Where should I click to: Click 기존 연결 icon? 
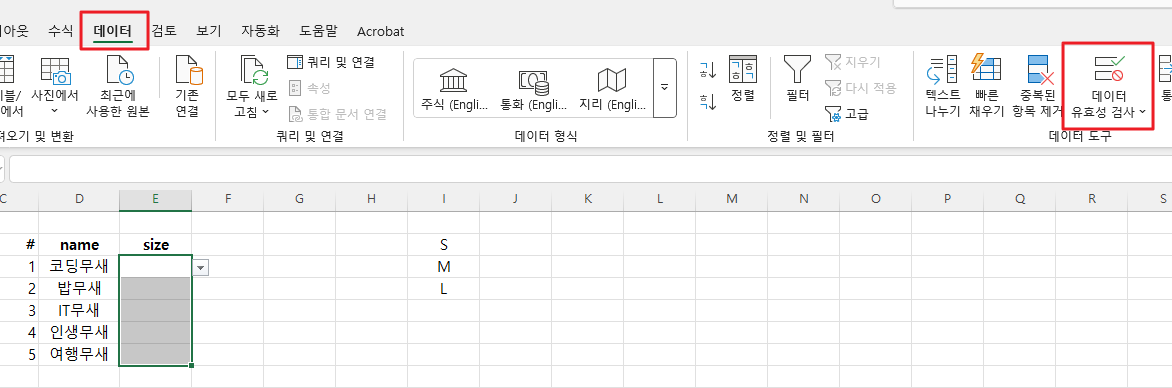coord(188,70)
